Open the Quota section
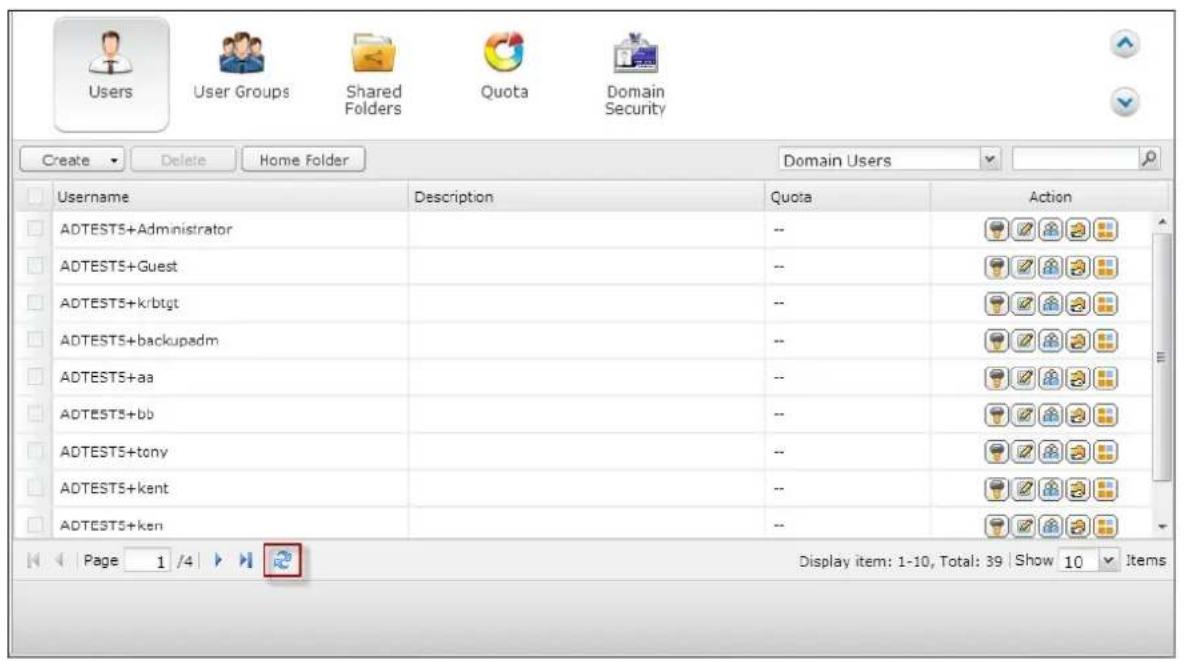Image resolution: width=1184 pixels, height=662 pixels. click(504, 66)
